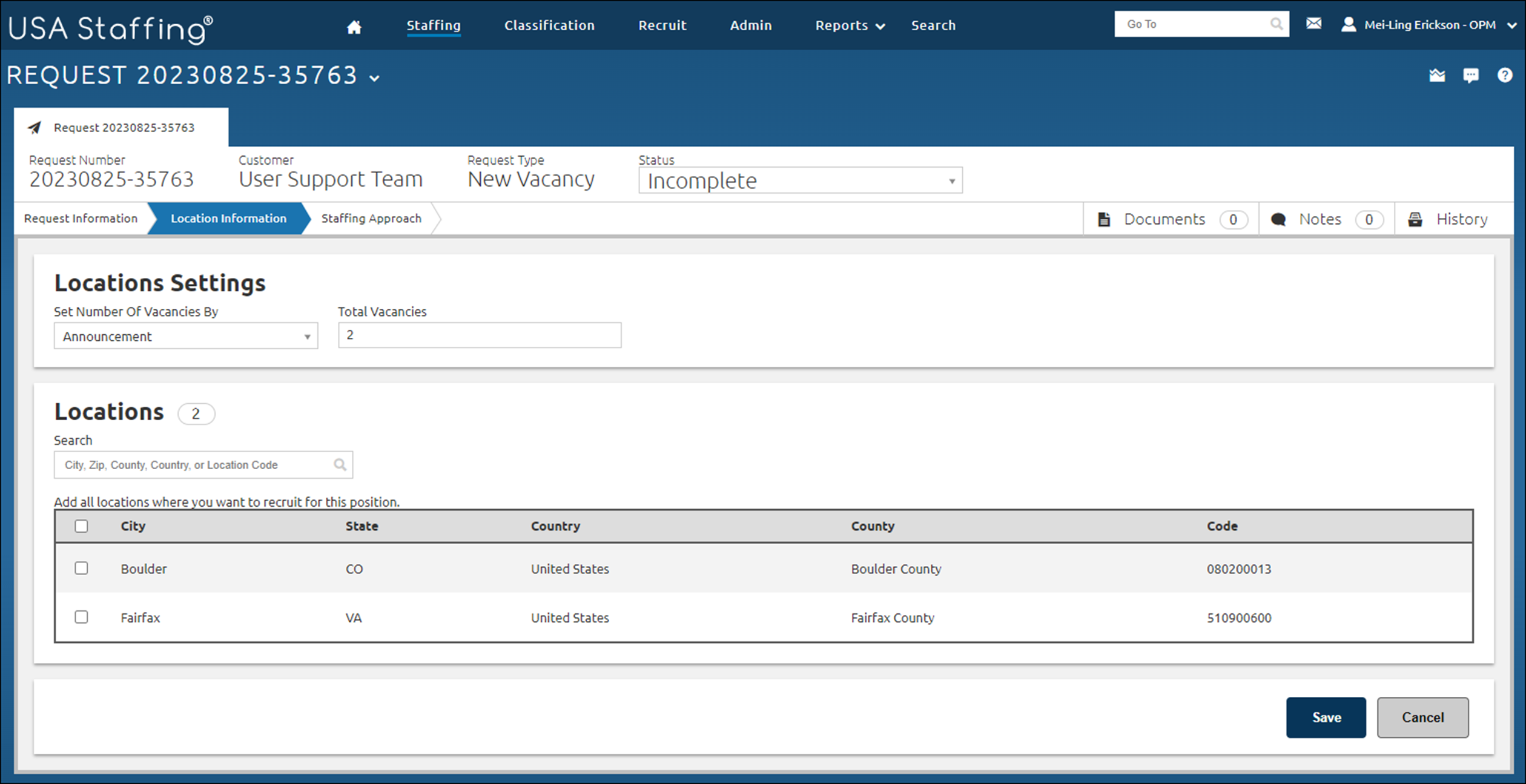Click the Documents file icon
This screenshot has height=784, width=1526.
[1104, 219]
